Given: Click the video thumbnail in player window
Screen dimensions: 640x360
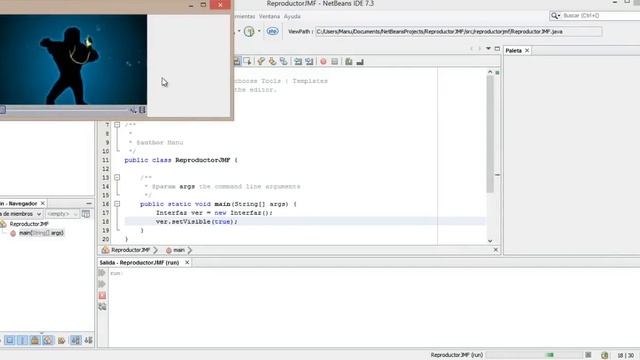Looking at the screenshot, I should 73,60.
